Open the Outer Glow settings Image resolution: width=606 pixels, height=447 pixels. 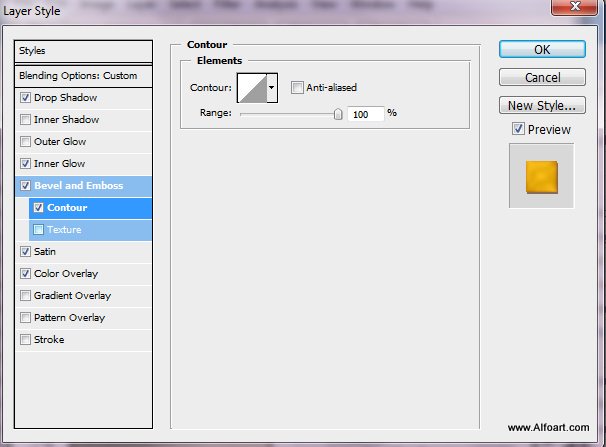click(60, 142)
